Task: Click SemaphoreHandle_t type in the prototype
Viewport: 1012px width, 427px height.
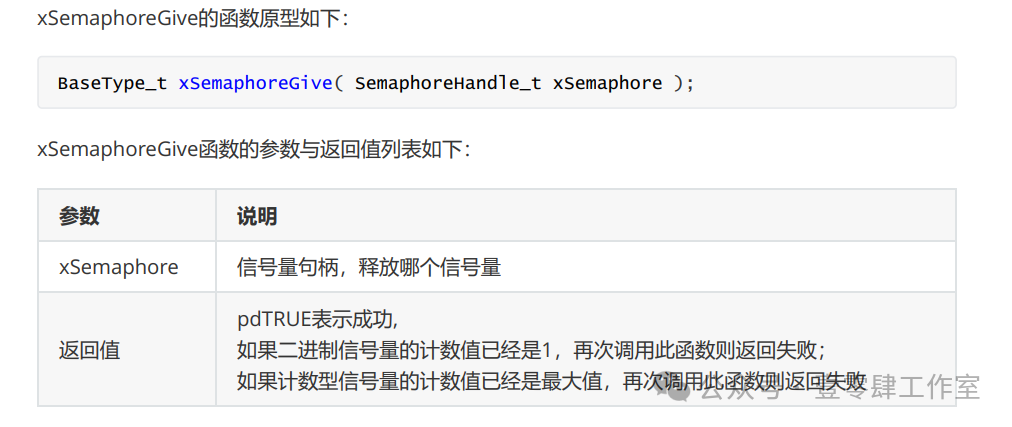Action: coord(448,83)
